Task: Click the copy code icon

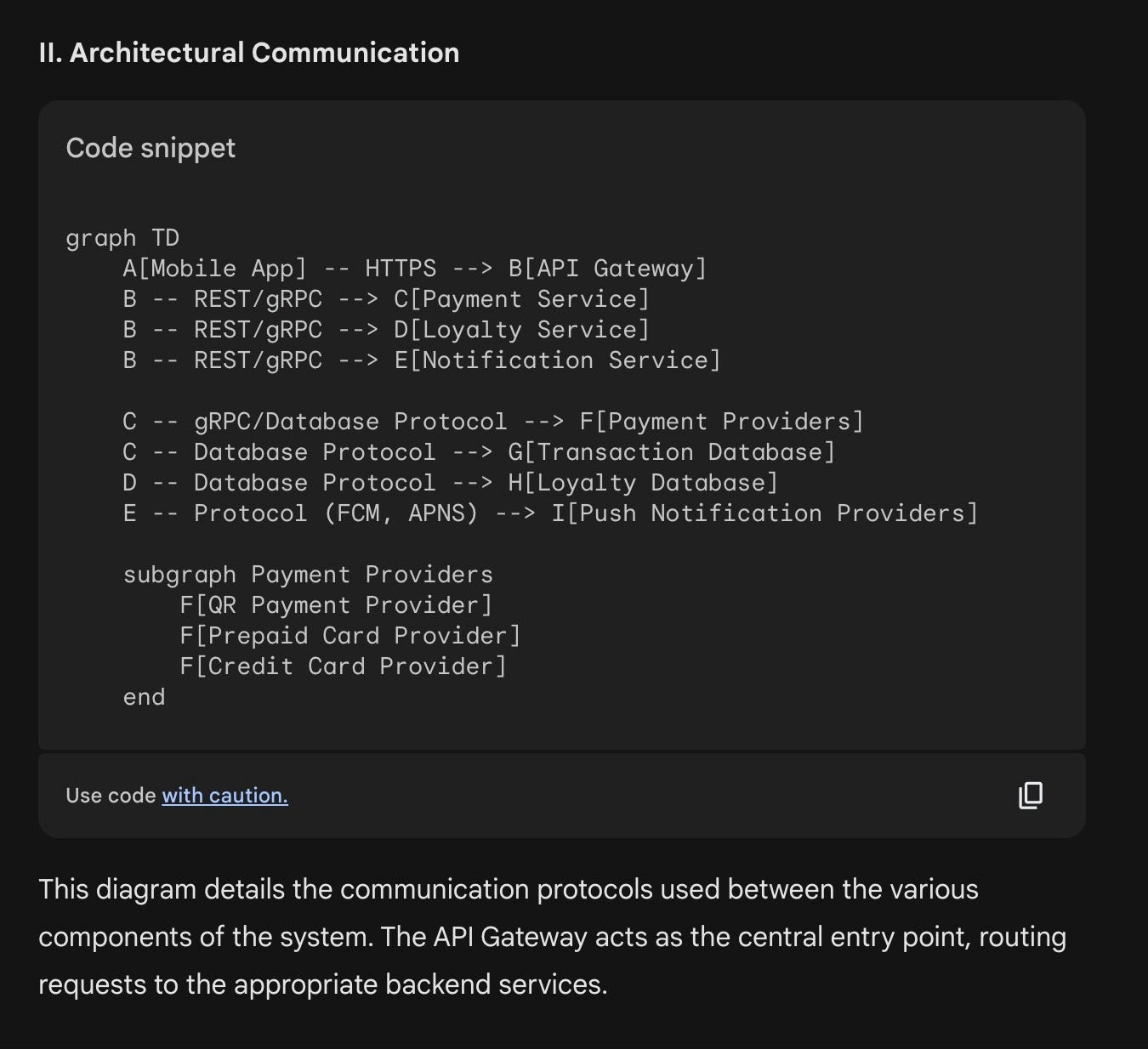Action: pyautogui.click(x=1031, y=796)
